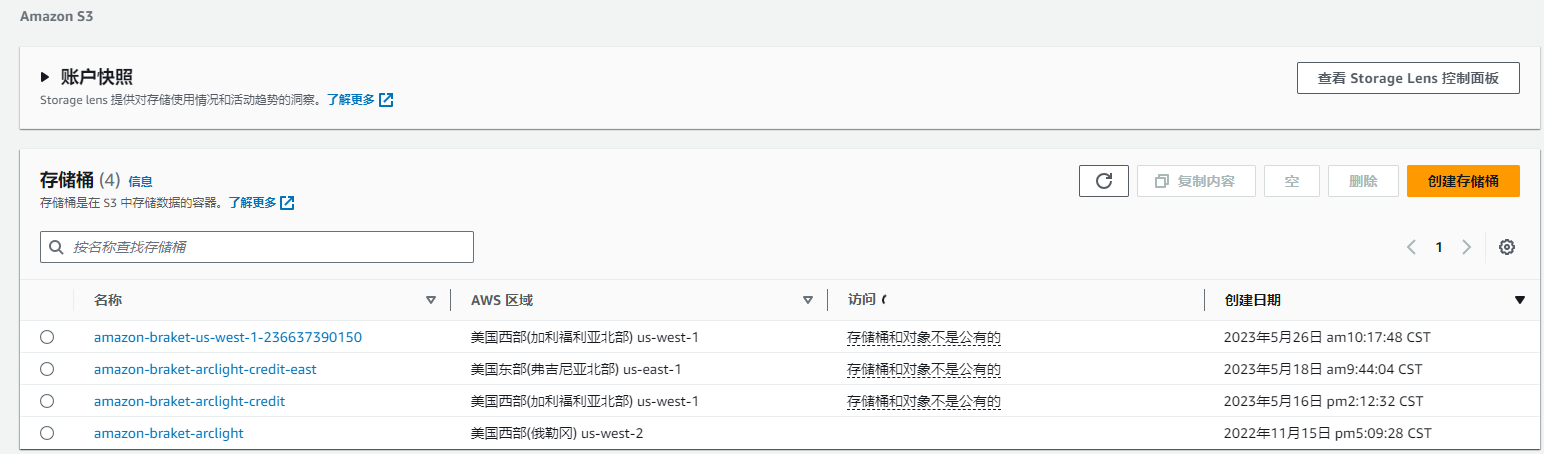Click the refresh bucket list icon

[1103, 181]
